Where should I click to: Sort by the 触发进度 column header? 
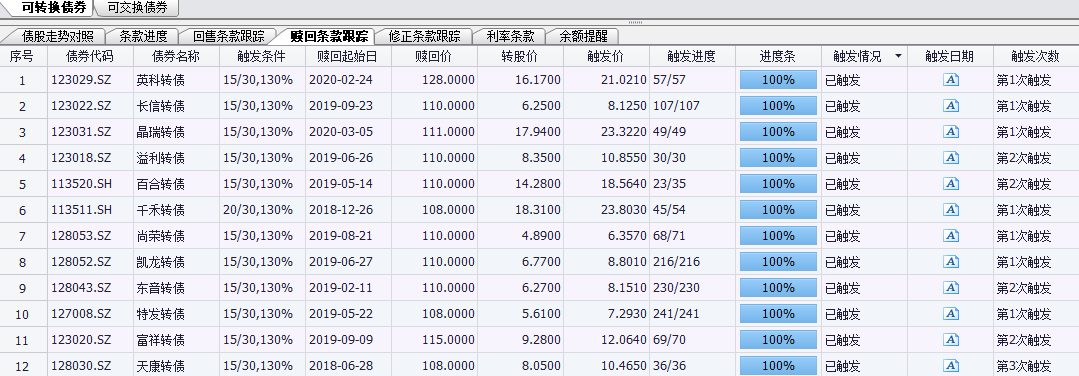(x=692, y=56)
